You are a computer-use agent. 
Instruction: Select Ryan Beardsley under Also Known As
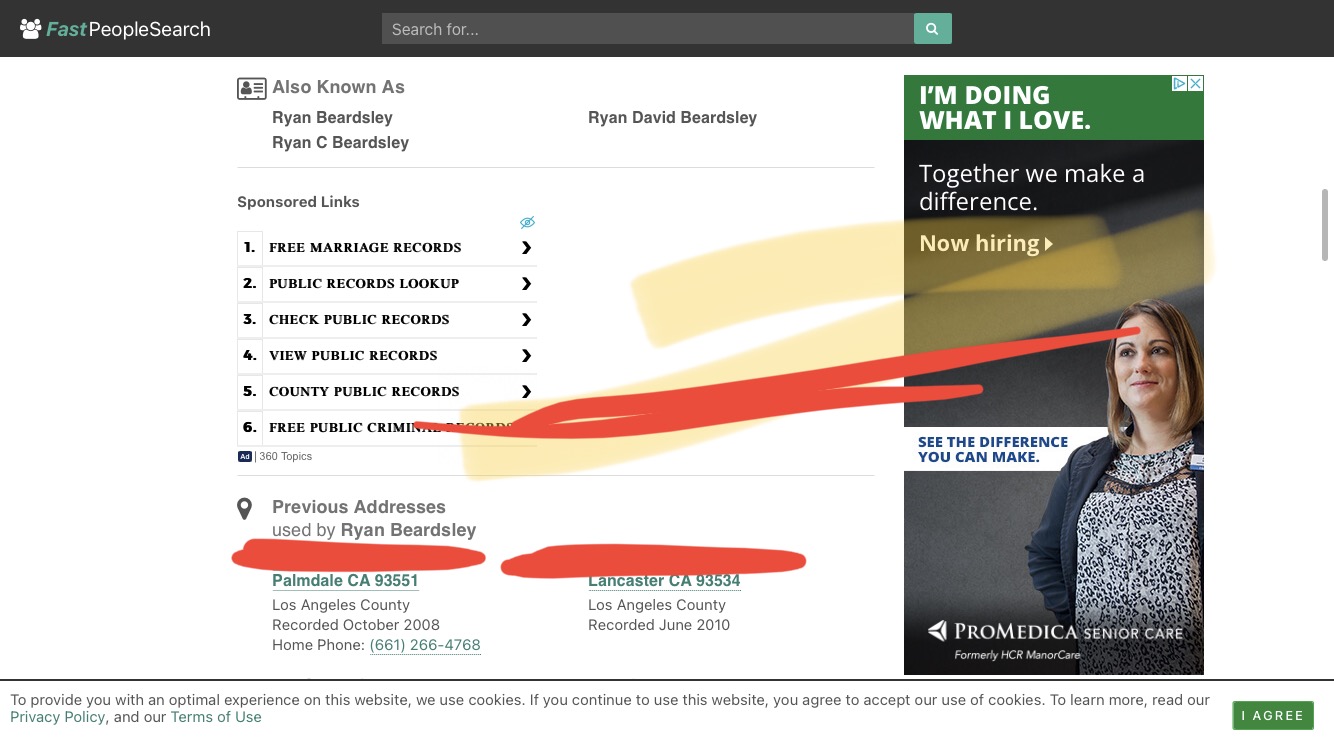[332, 117]
